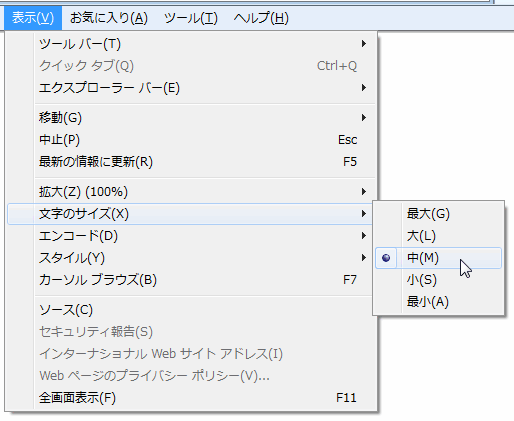Viewport: 514px width, 421px height.
Task: Choose 最大(G) text size
Action: click(x=438, y=214)
